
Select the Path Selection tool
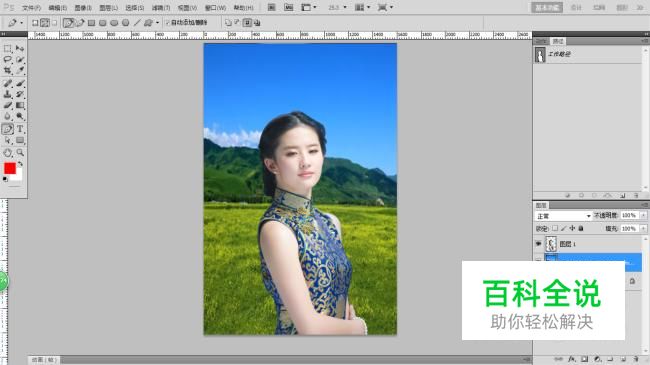7,140
